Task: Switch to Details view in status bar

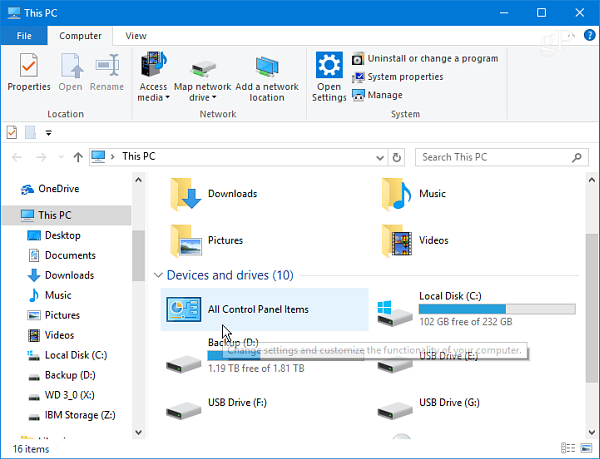Action: point(568,448)
